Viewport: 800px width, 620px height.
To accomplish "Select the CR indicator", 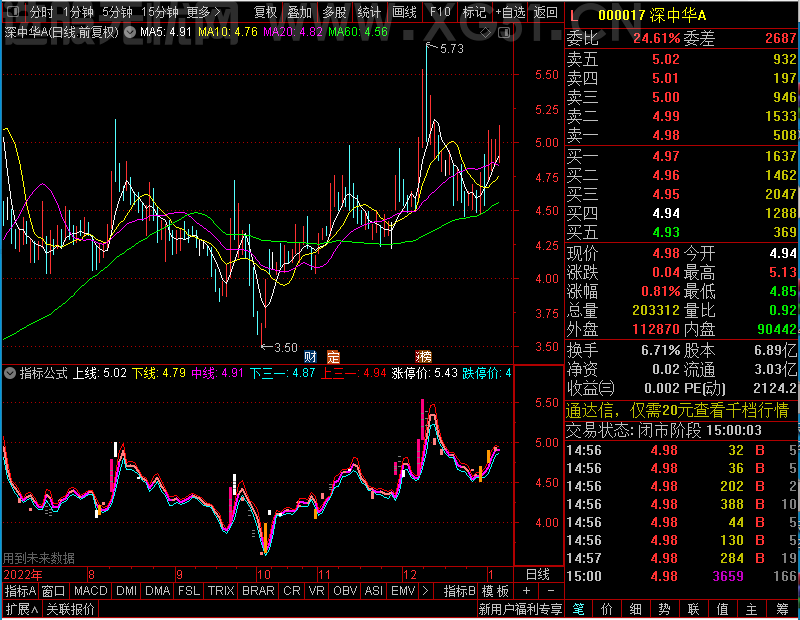I will click(x=292, y=591).
